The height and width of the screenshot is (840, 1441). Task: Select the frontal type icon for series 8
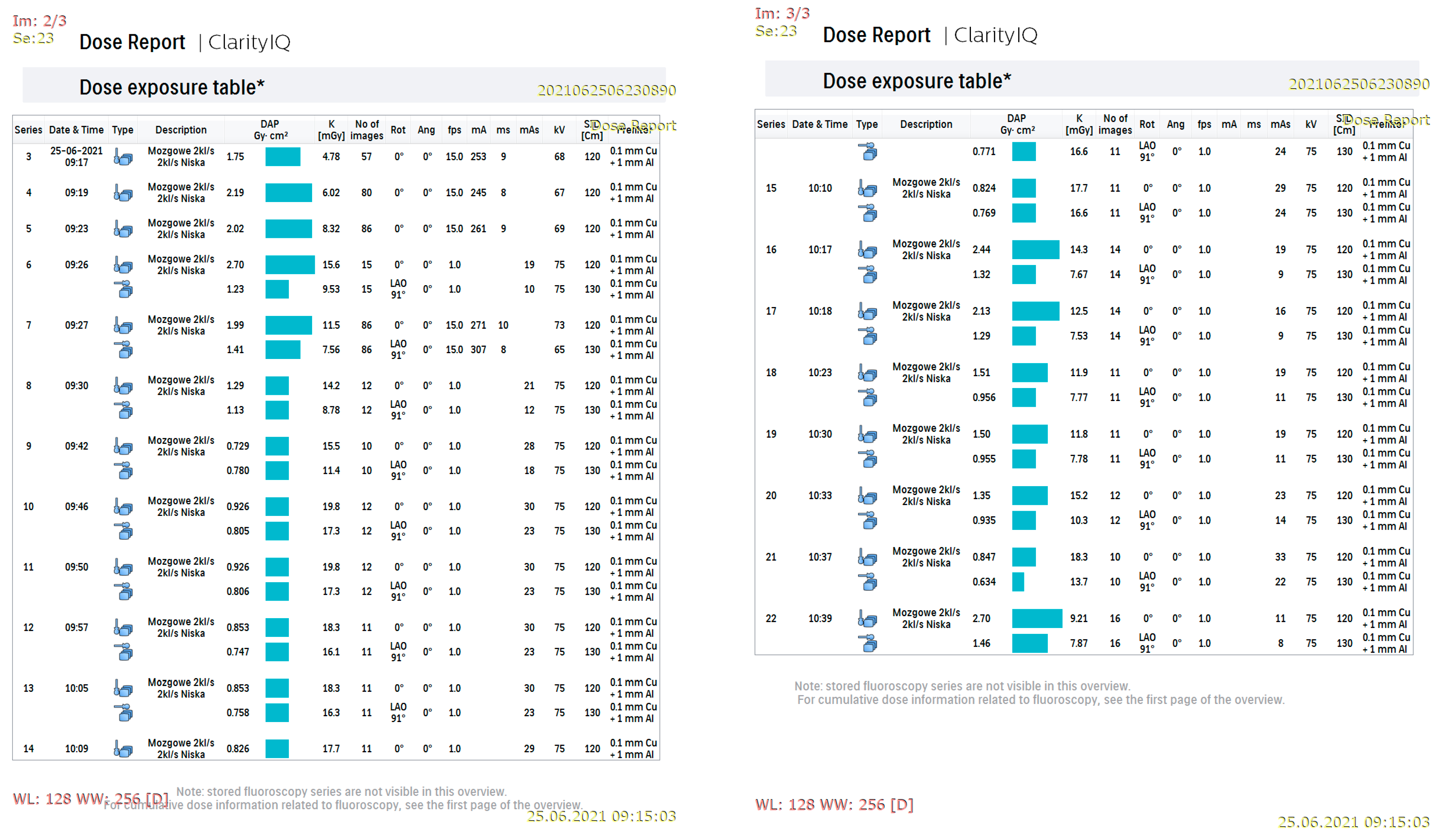point(123,386)
